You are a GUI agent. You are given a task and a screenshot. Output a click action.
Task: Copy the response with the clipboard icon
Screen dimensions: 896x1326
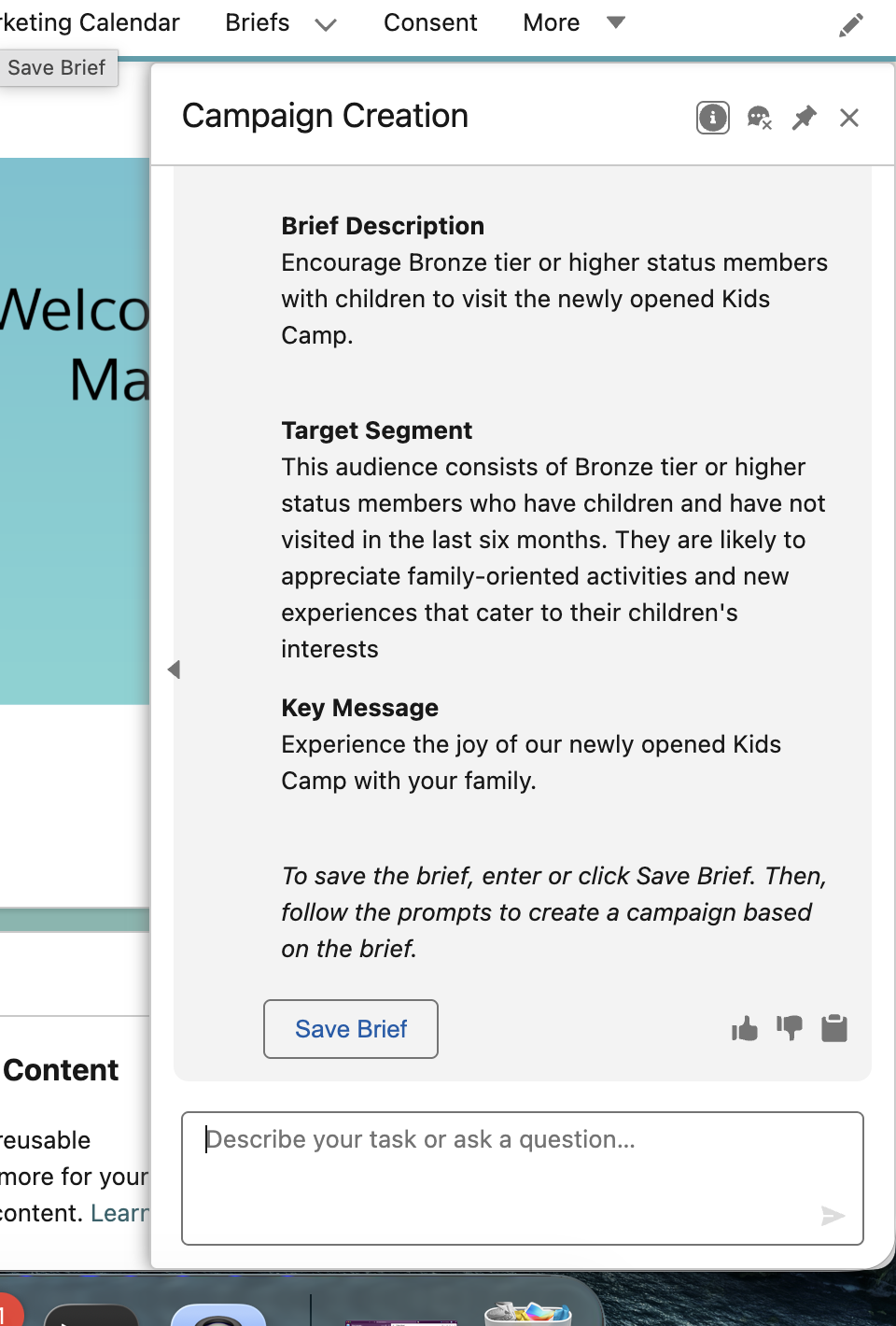[834, 1028]
